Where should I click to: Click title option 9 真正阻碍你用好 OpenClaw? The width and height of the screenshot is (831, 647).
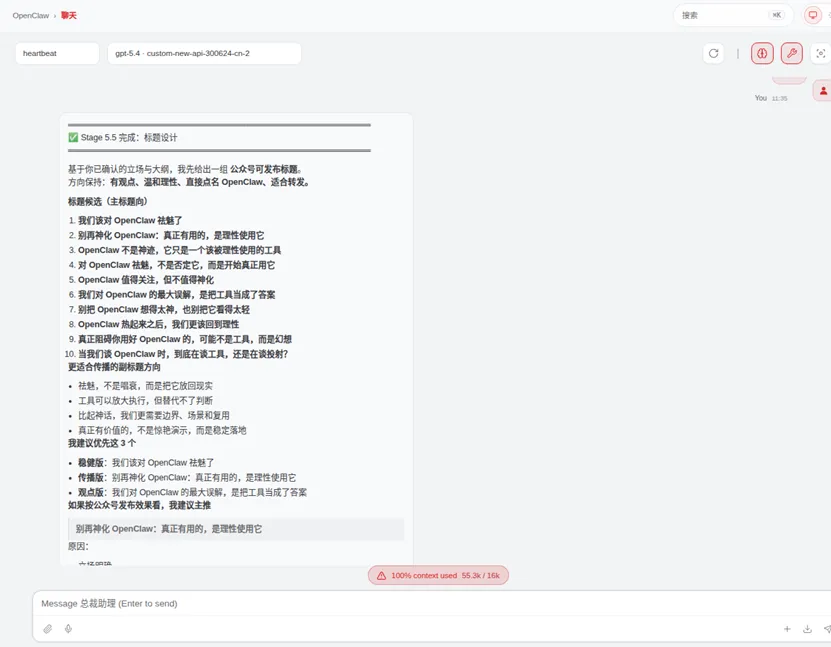point(184,339)
